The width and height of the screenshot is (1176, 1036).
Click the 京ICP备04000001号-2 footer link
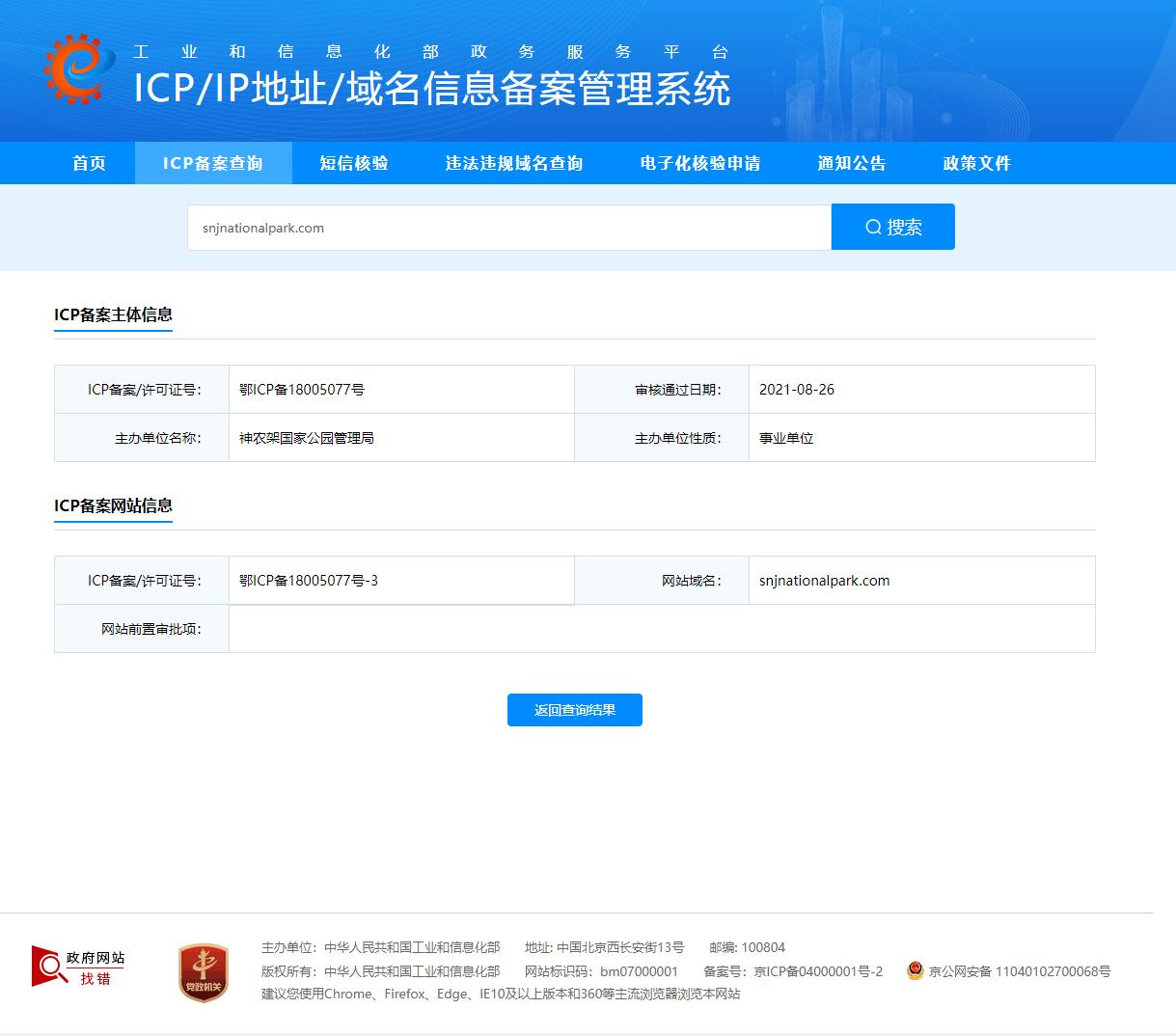(817, 971)
